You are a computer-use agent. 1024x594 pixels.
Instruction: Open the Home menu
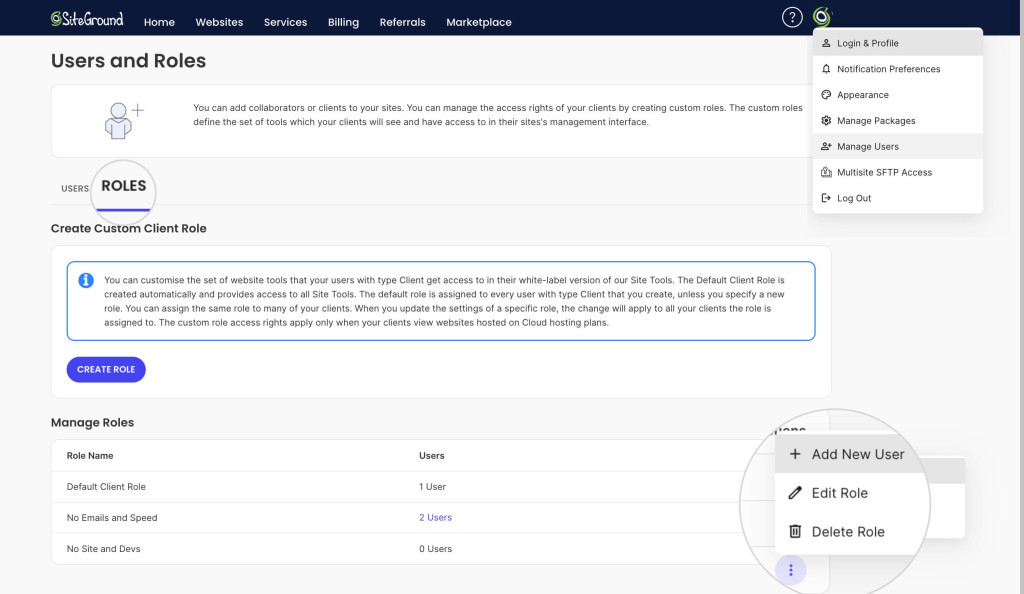[x=159, y=22]
